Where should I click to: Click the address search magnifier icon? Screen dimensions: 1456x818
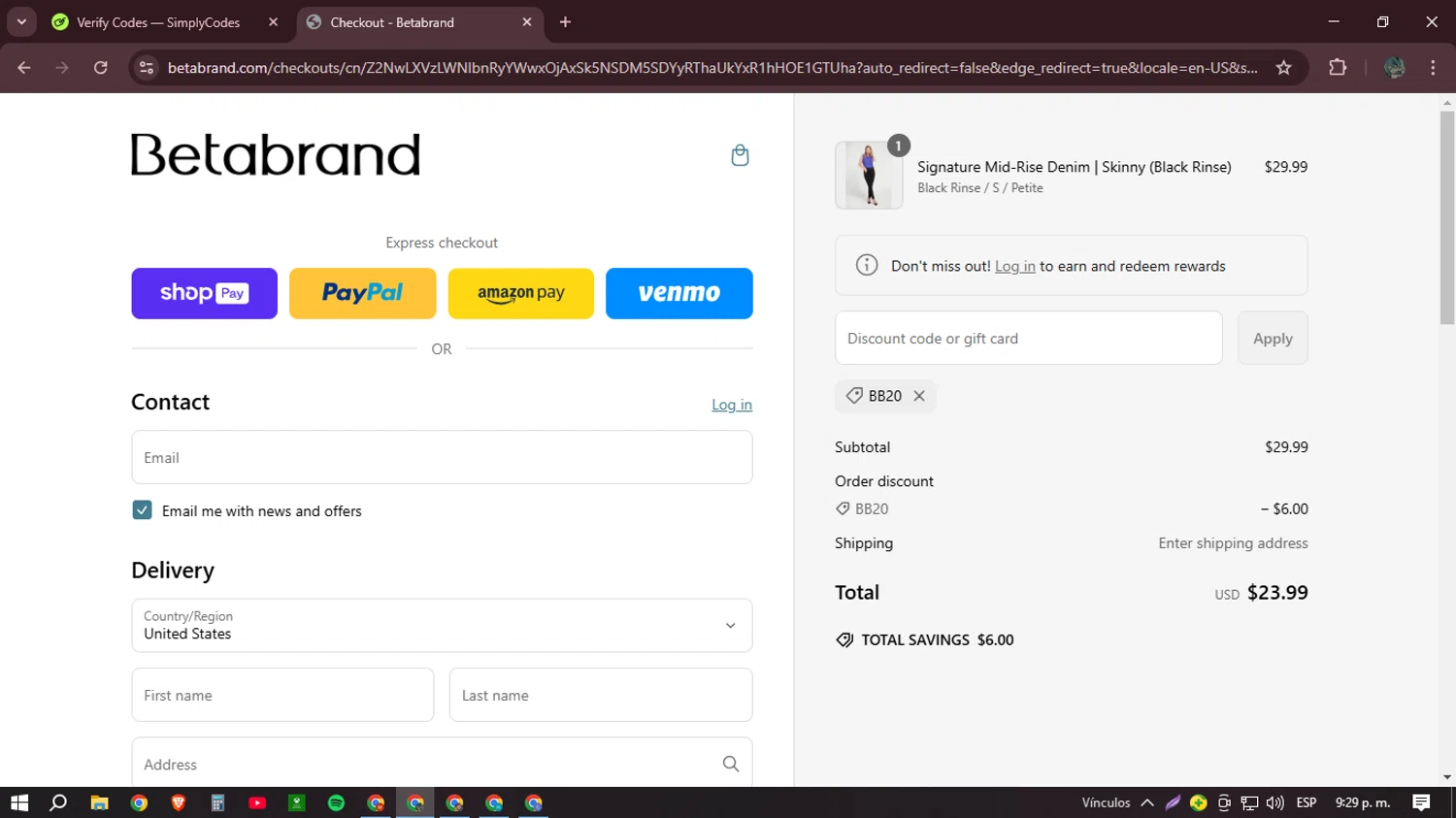tap(731, 765)
